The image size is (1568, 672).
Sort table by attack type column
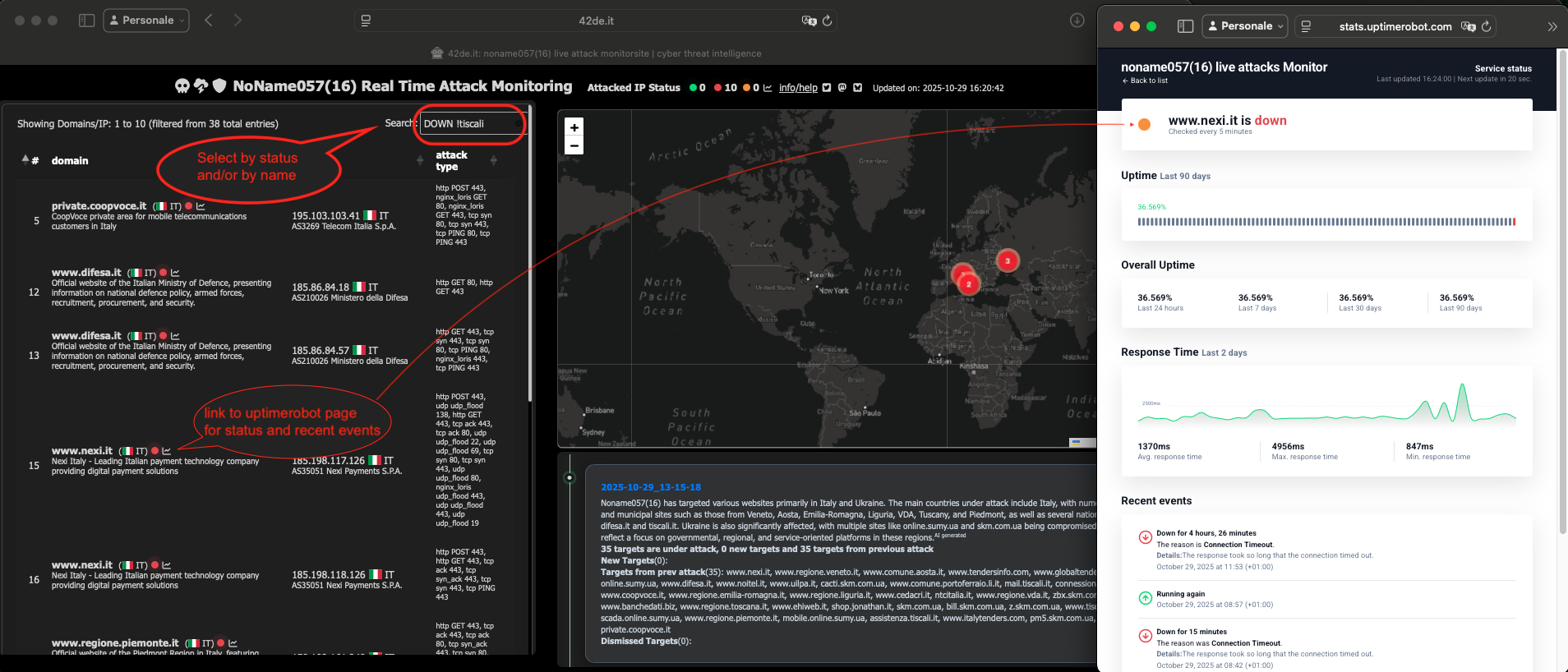tap(493, 160)
